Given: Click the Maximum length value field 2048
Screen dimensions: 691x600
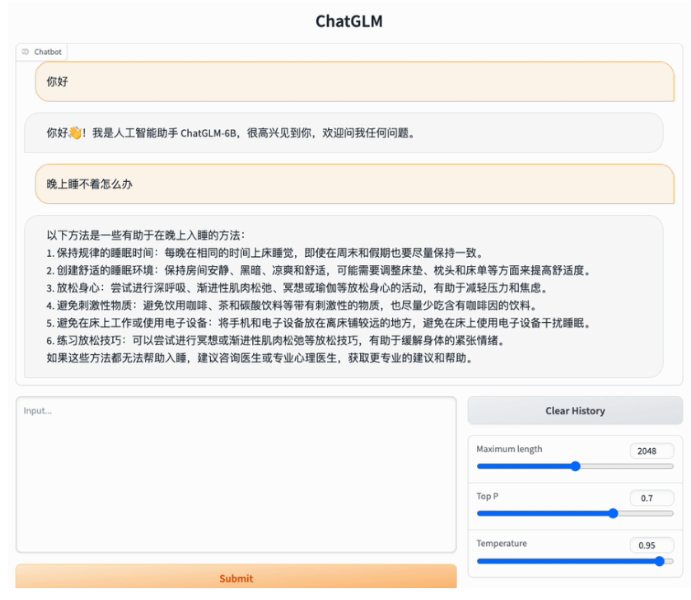Looking at the screenshot, I should click(651, 451).
